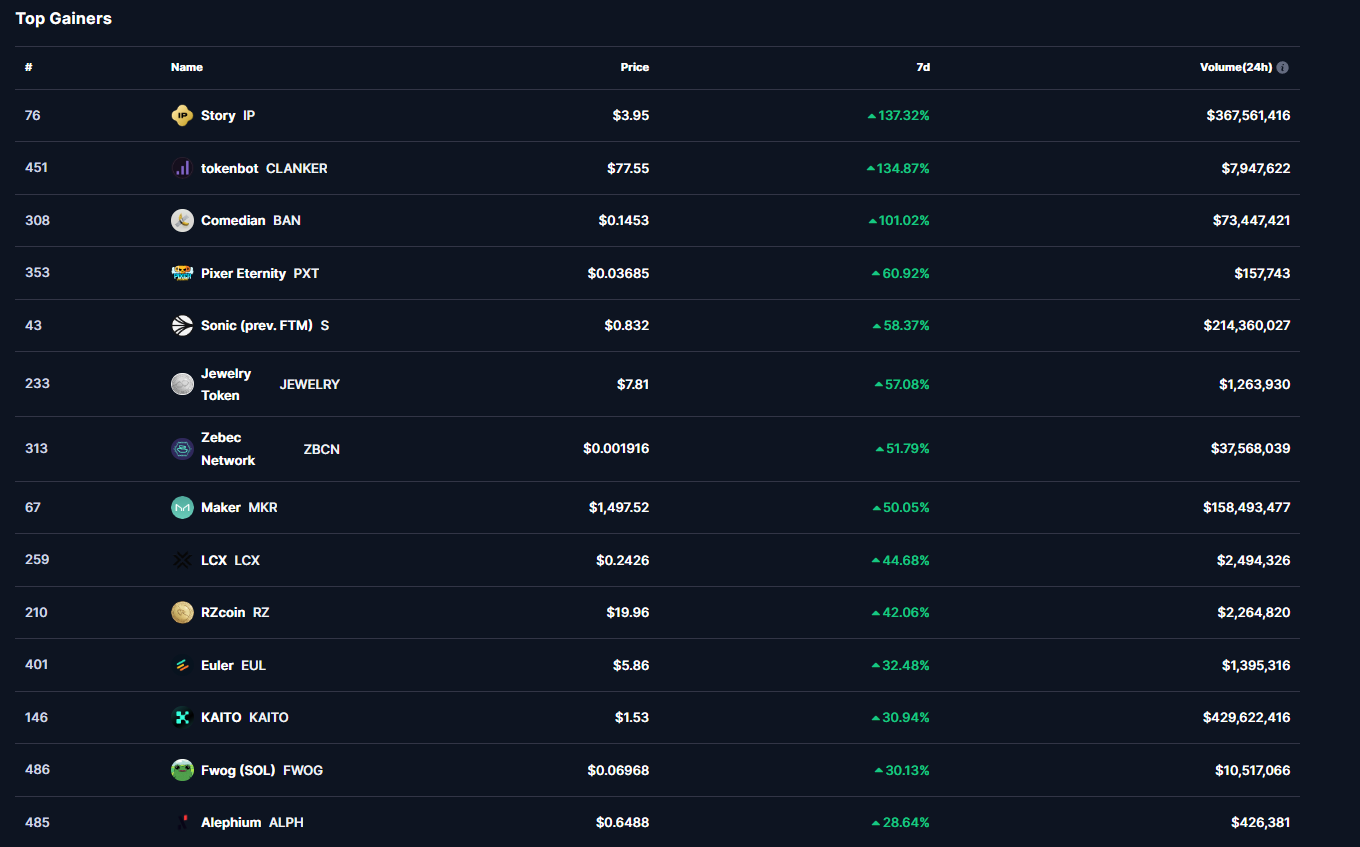The width and height of the screenshot is (1360, 847).
Task: Click the Pixer Eternity PXT logo
Action: (182, 273)
